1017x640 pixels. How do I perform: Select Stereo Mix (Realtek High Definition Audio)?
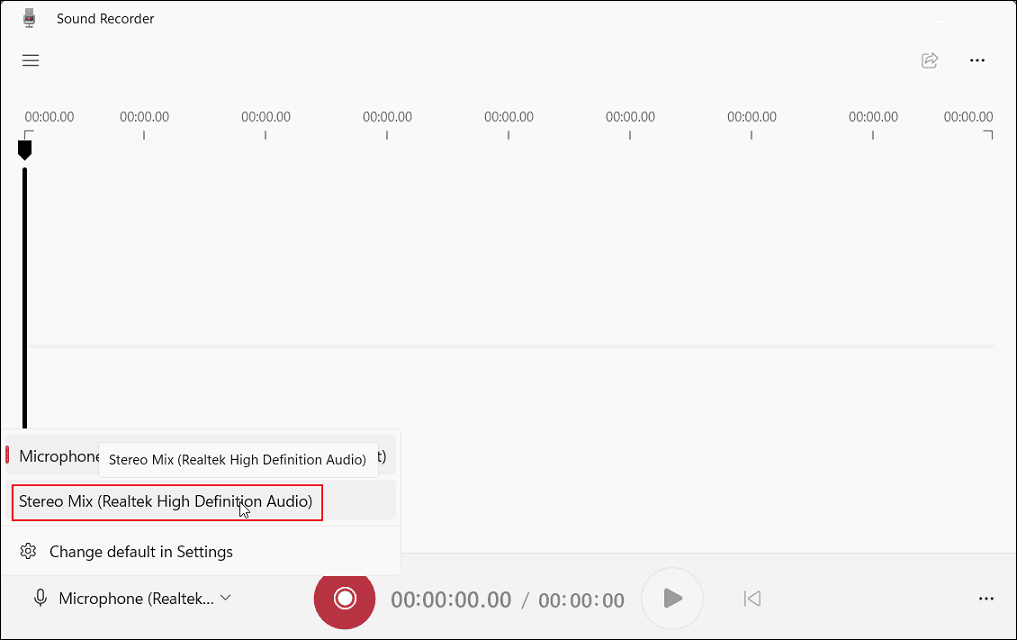coord(166,503)
